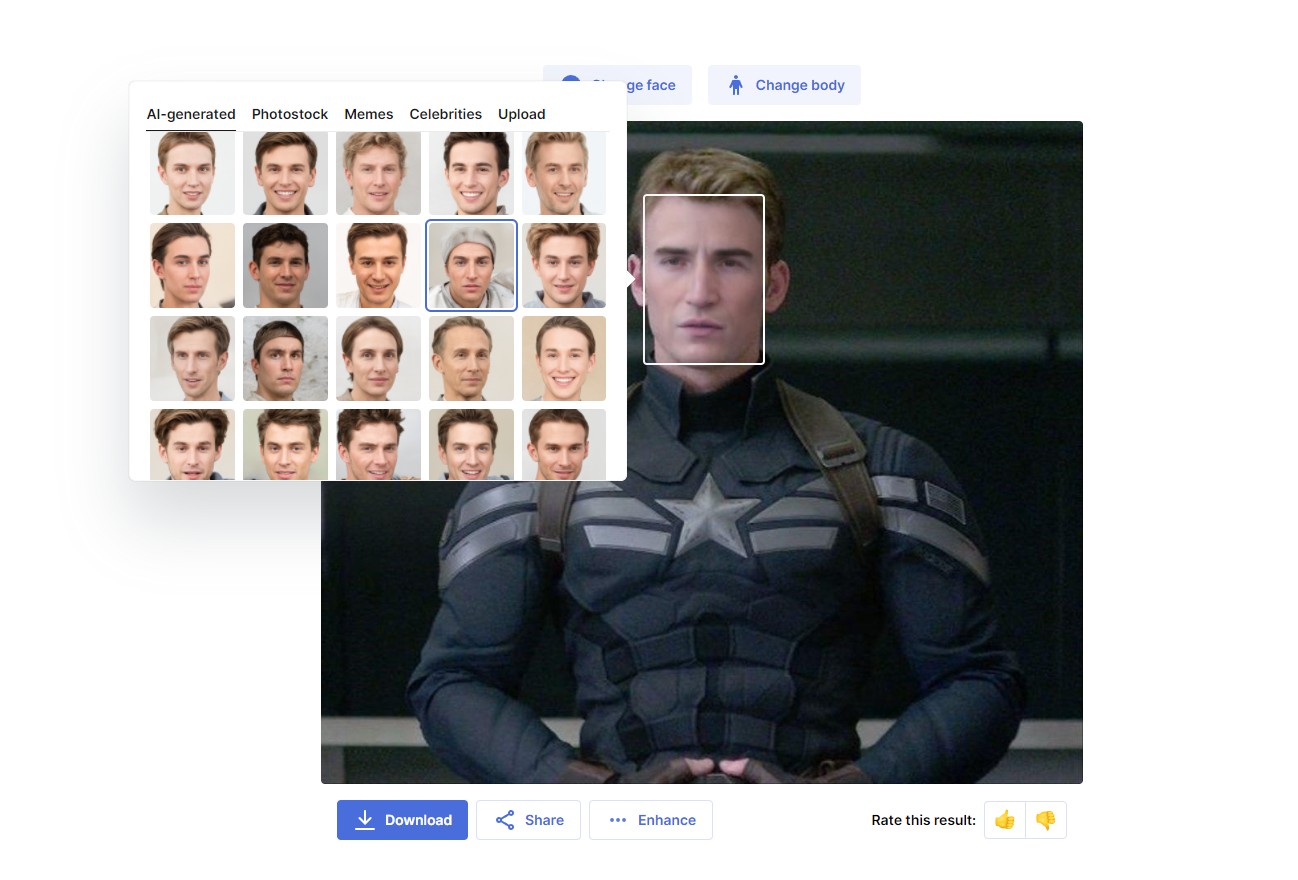
Task: Download the swapped image
Action: coord(402,820)
